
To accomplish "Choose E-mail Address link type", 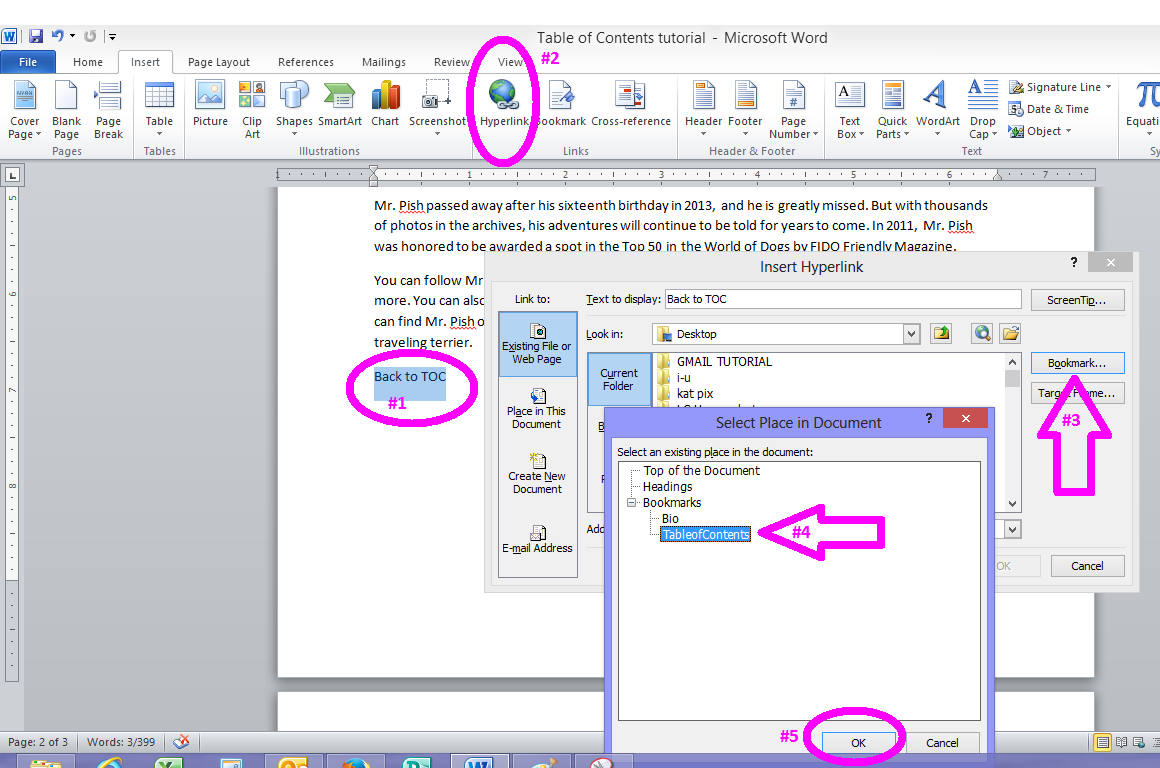I will (537, 540).
